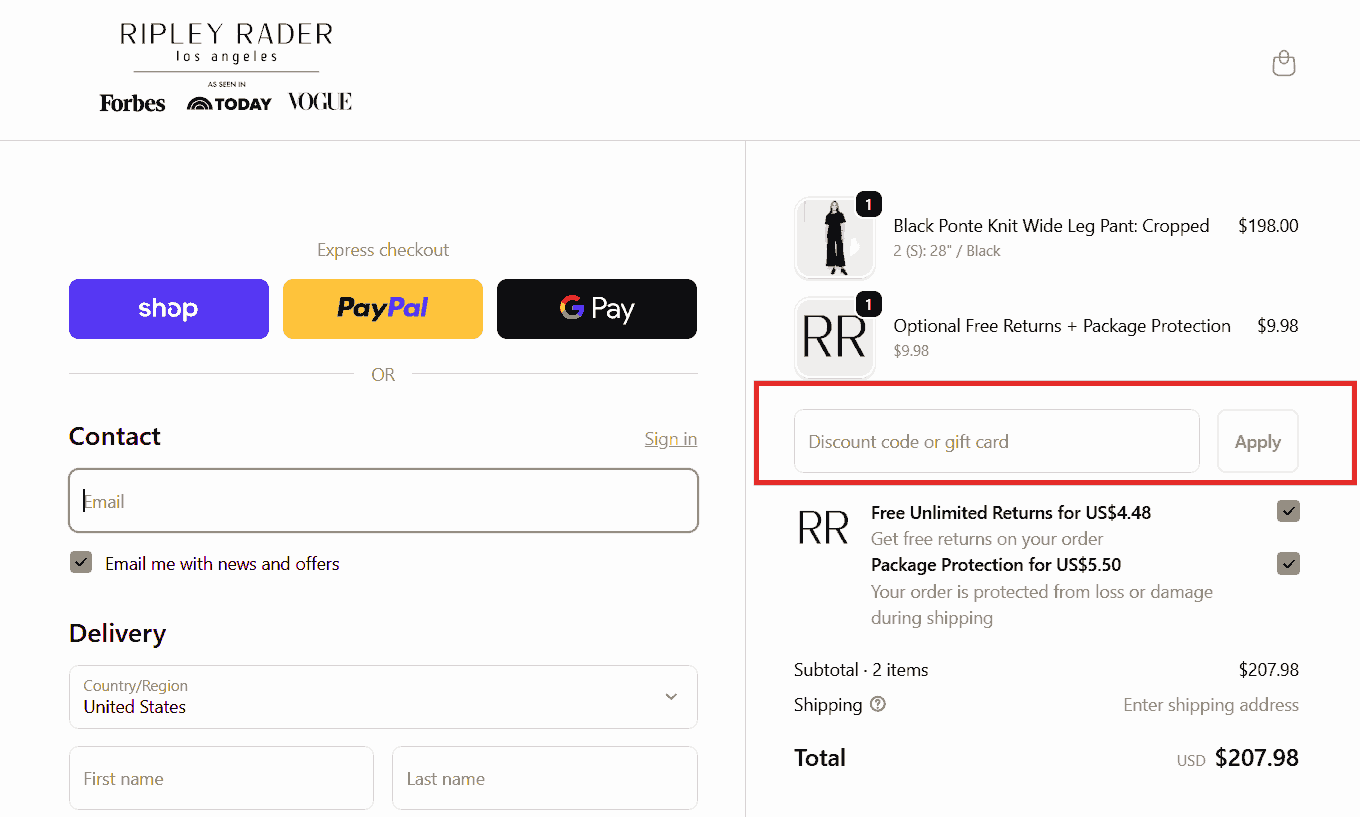This screenshot has height=817, width=1360.
Task: Select Google Pay express checkout
Action: [597, 309]
